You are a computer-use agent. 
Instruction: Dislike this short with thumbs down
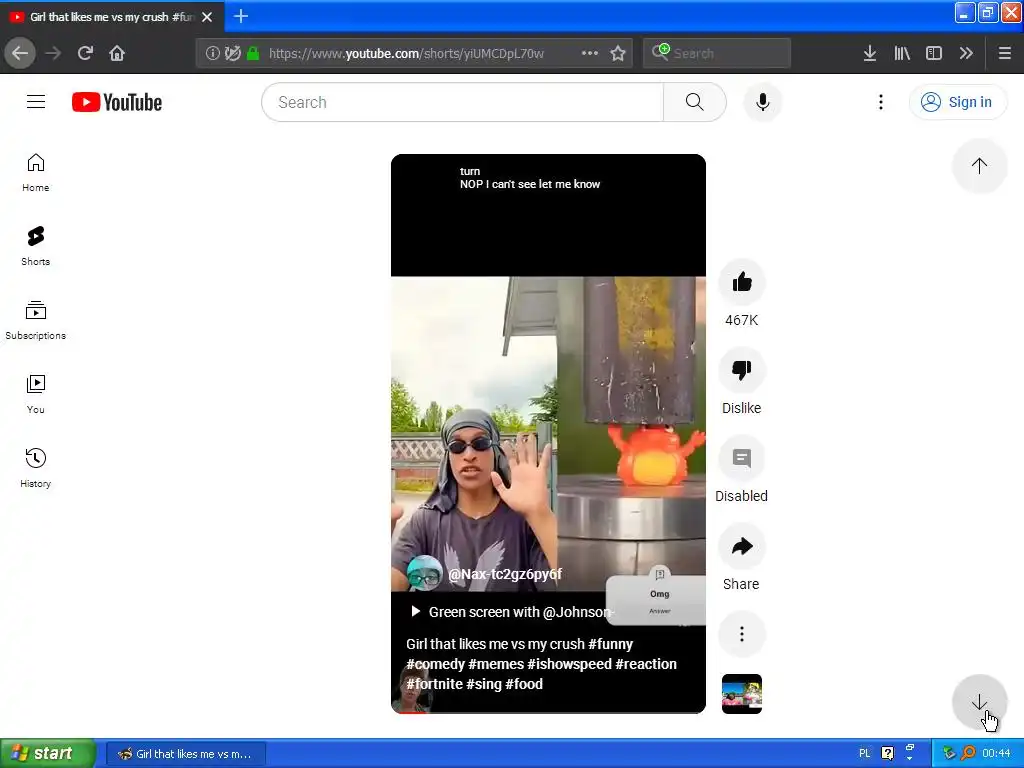click(x=742, y=370)
